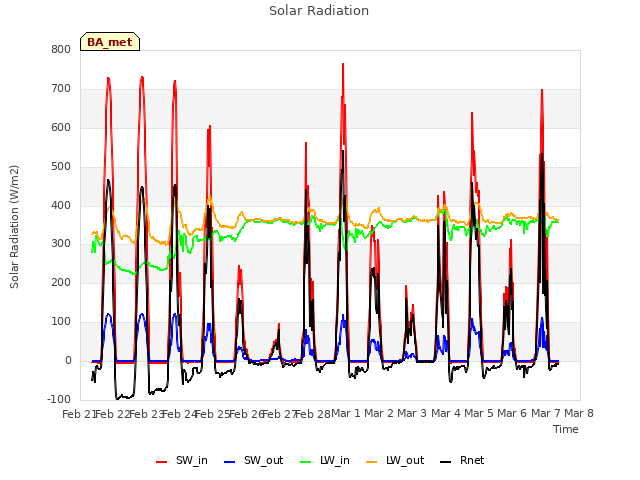Click the LW_out legend label
Viewport: 640px width, 480px height.
point(405,460)
